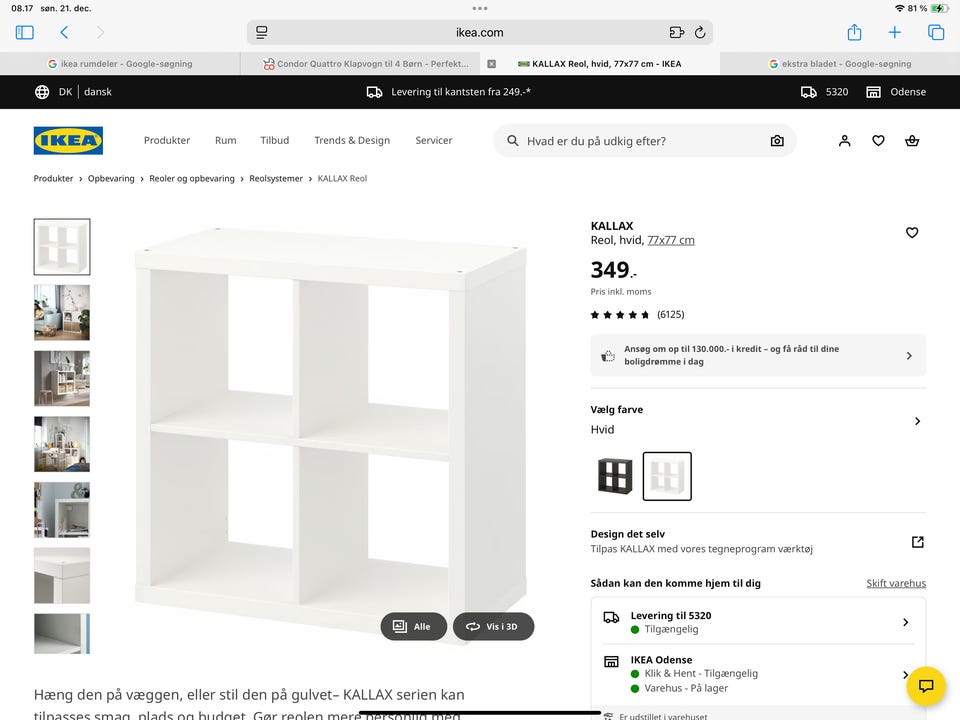Select first thumbnail of white shelf

[62, 247]
